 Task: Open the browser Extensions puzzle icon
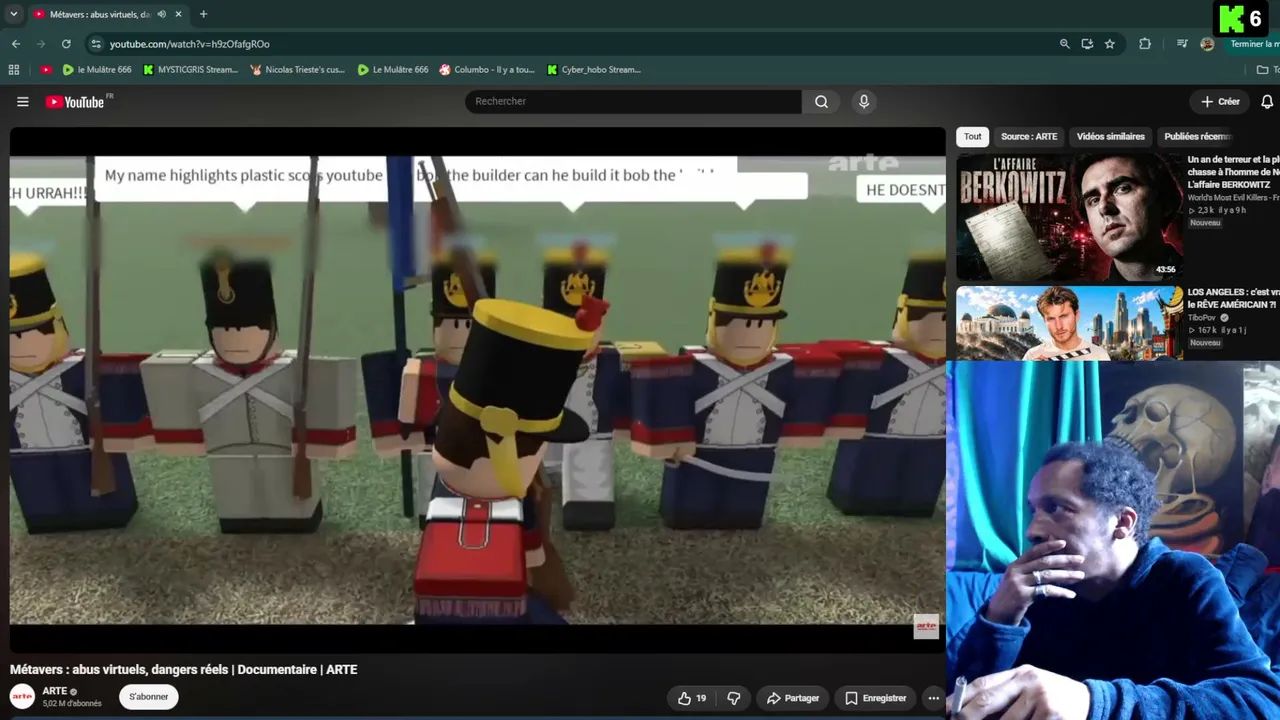pos(1145,44)
